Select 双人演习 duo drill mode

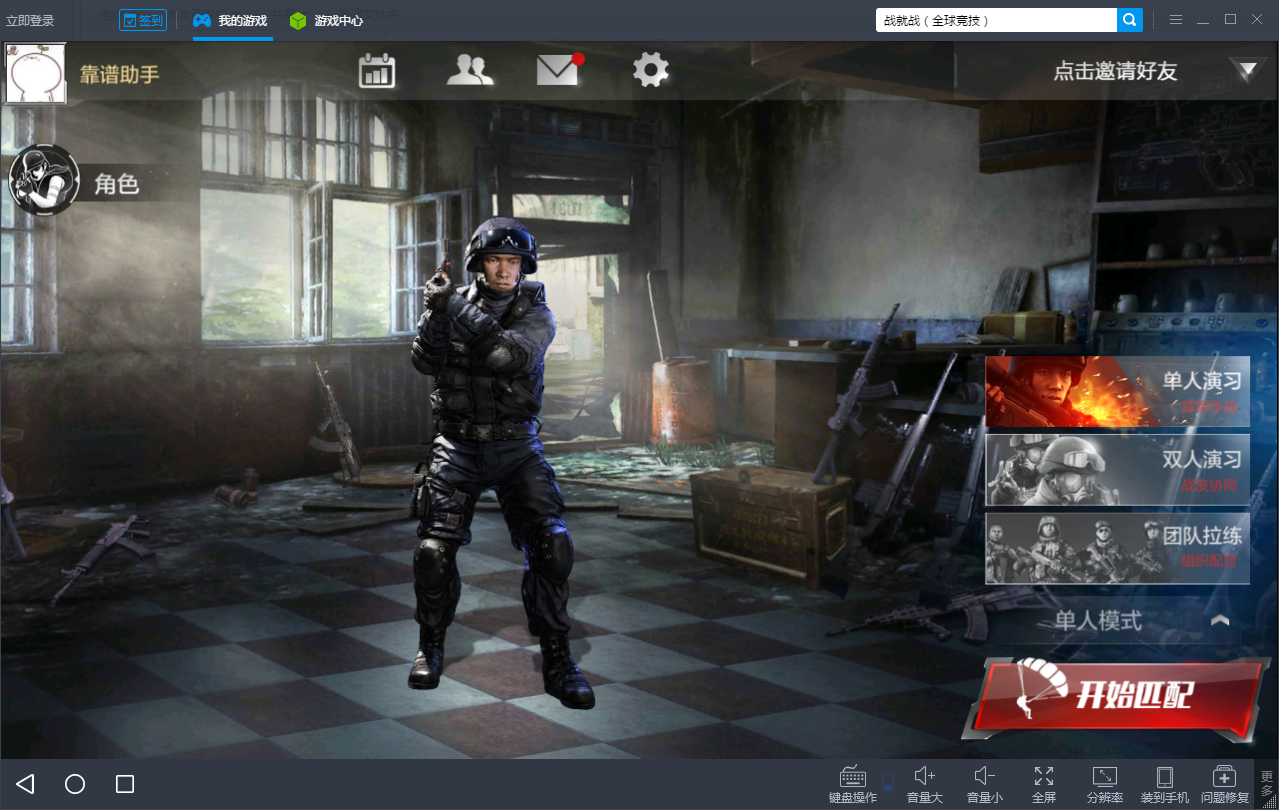pos(1117,470)
